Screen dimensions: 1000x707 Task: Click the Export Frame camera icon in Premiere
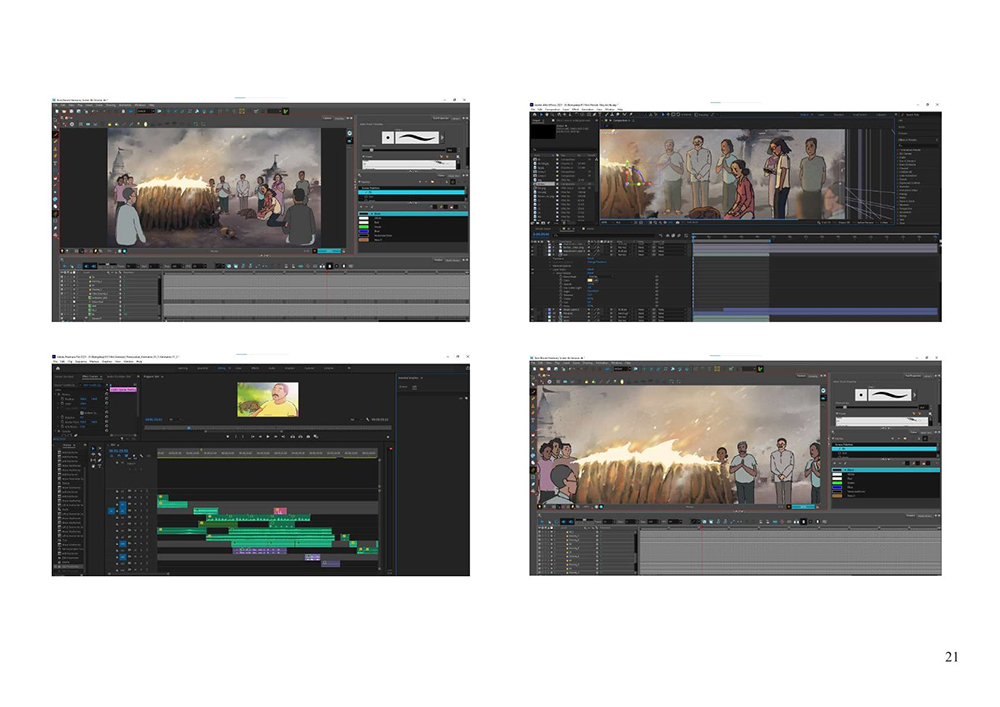[x=308, y=437]
